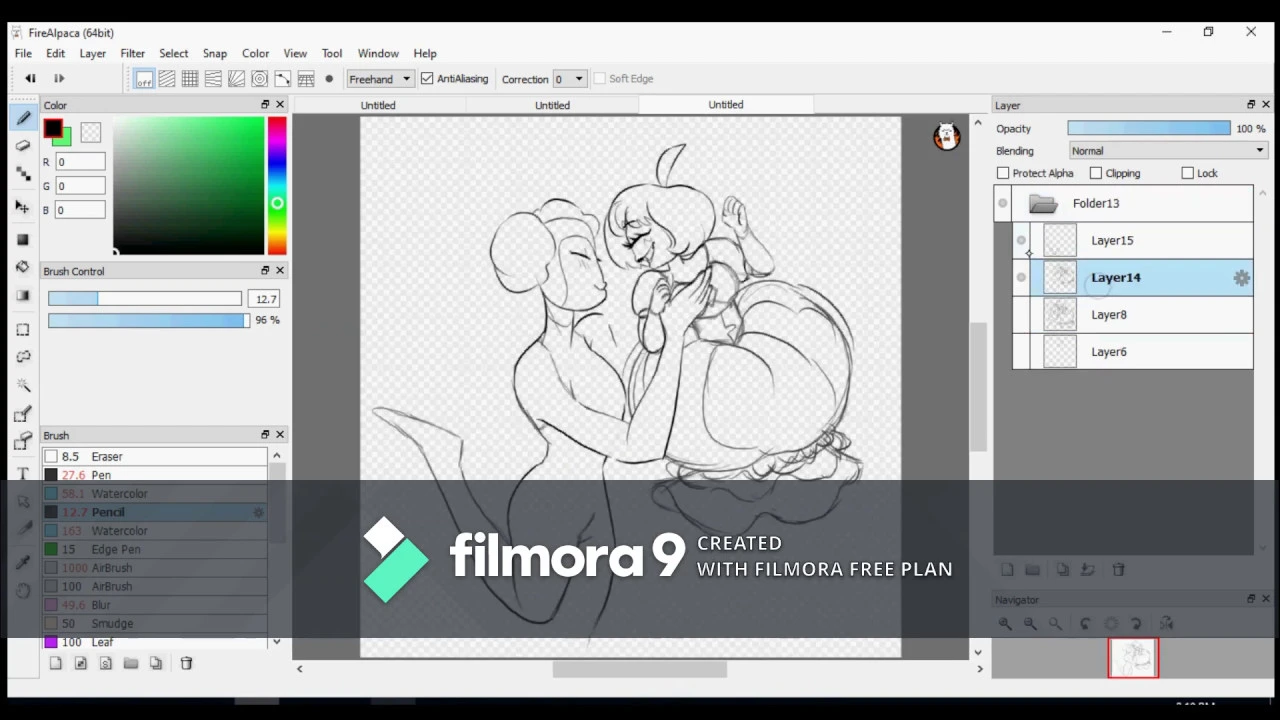Viewport: 1280px width, 720px height.
Task: Select the rectangular Select tool
Action: 23,329
